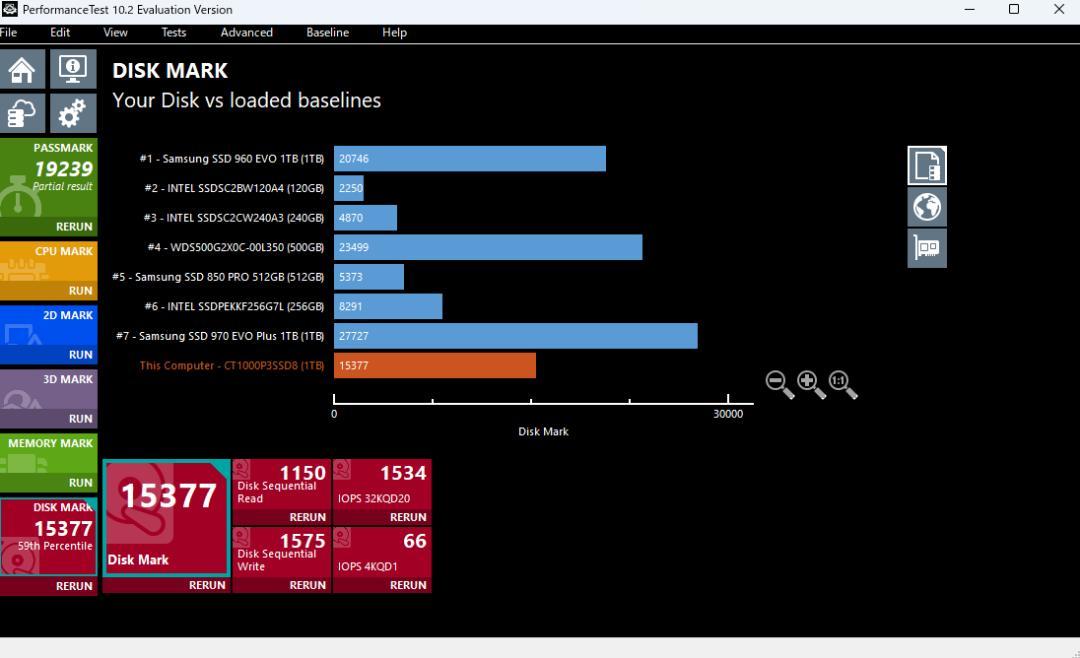Reset chart zoom with 1:1 magnifier

pos(843,384)
